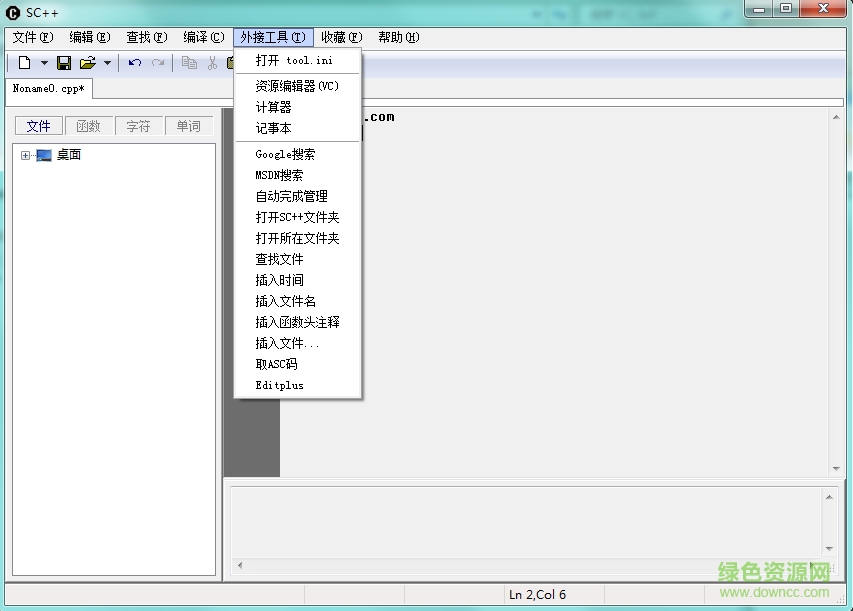The height and width of the screenshot is (611, 853).
Task: Open the dropdown arrow next to Open folder
Action: pyautogui.click(x=107, y=62)
